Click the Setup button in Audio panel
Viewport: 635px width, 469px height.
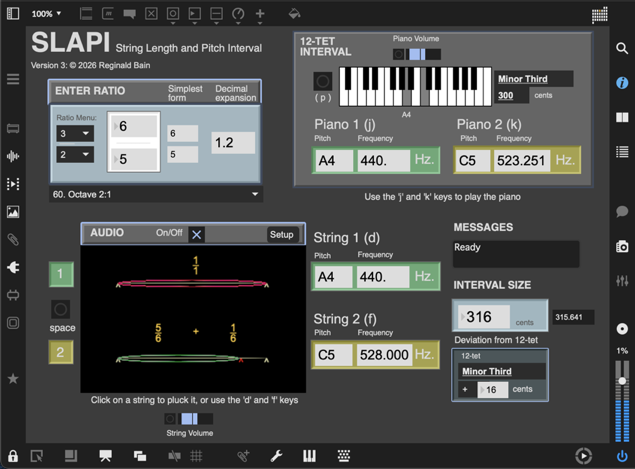pos(281,234)
